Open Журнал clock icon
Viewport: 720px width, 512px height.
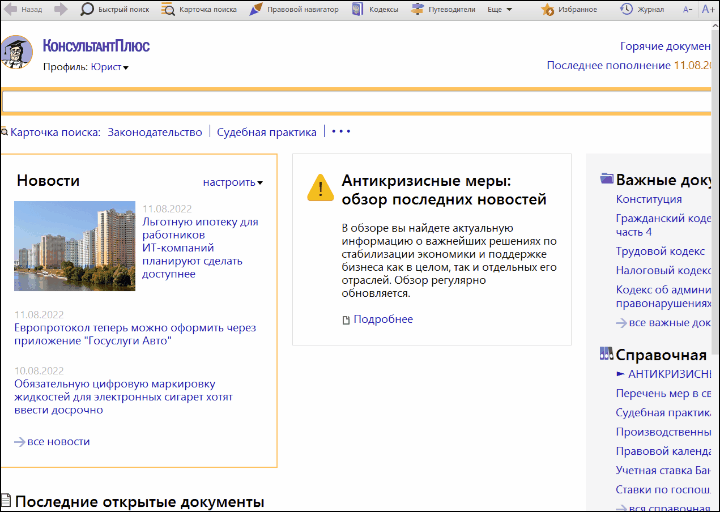pos(626,9)
